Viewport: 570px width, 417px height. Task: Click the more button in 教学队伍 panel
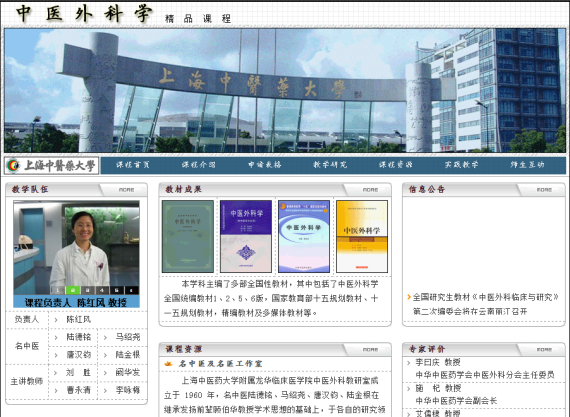pyautogui.click(x=126, y=190)
